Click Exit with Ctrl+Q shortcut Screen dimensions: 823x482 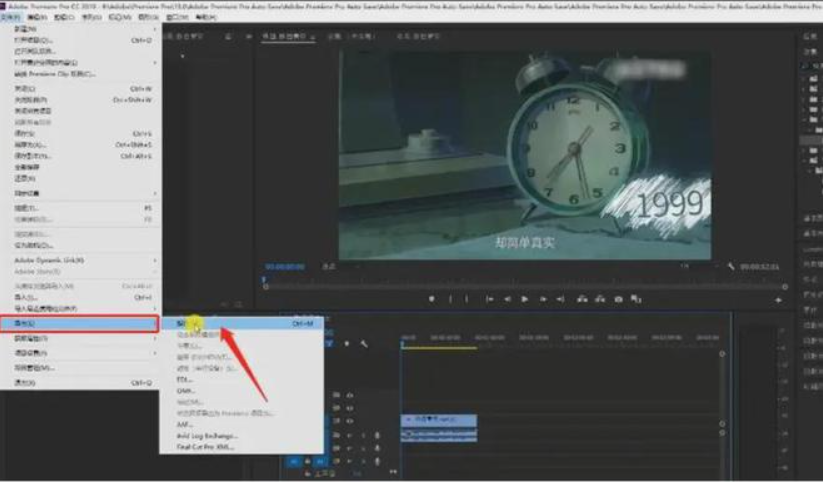tap(81, 383)
